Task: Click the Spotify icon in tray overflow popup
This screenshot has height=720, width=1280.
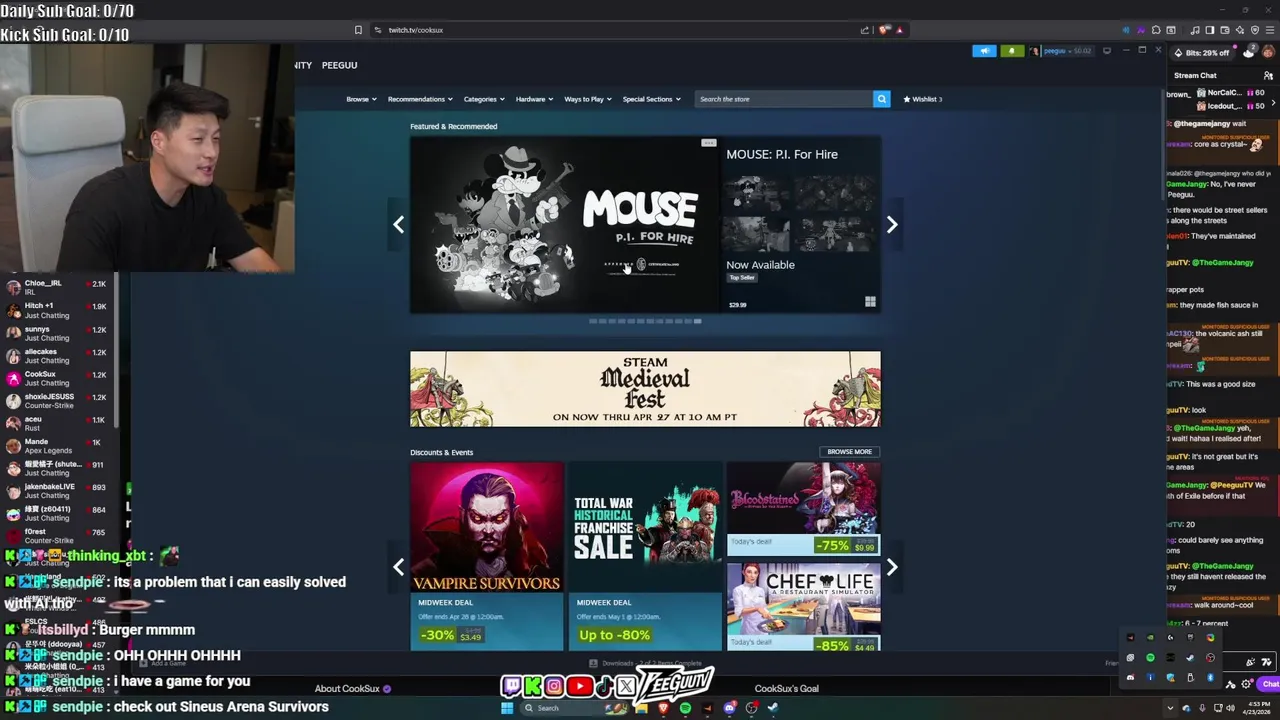Action: pos(1150,657)
